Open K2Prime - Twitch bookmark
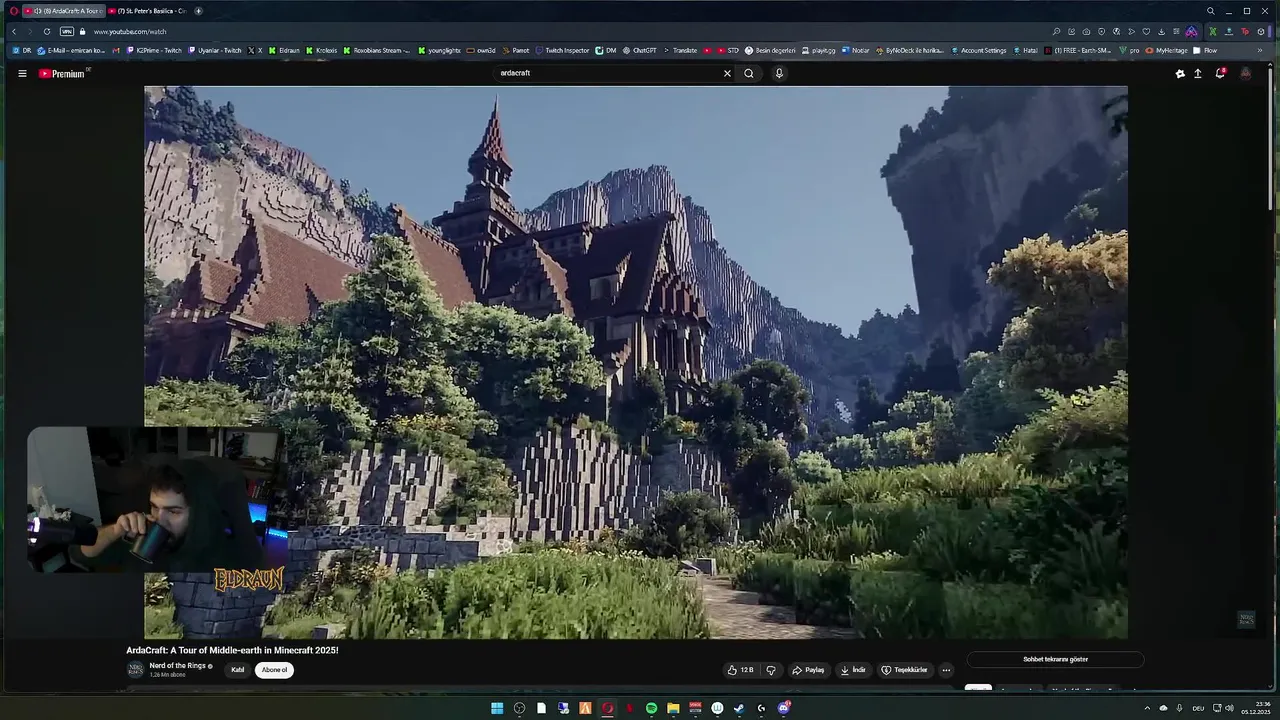Image resolution: width=1280 pixels, height=720 pixels. click(154, 50)
